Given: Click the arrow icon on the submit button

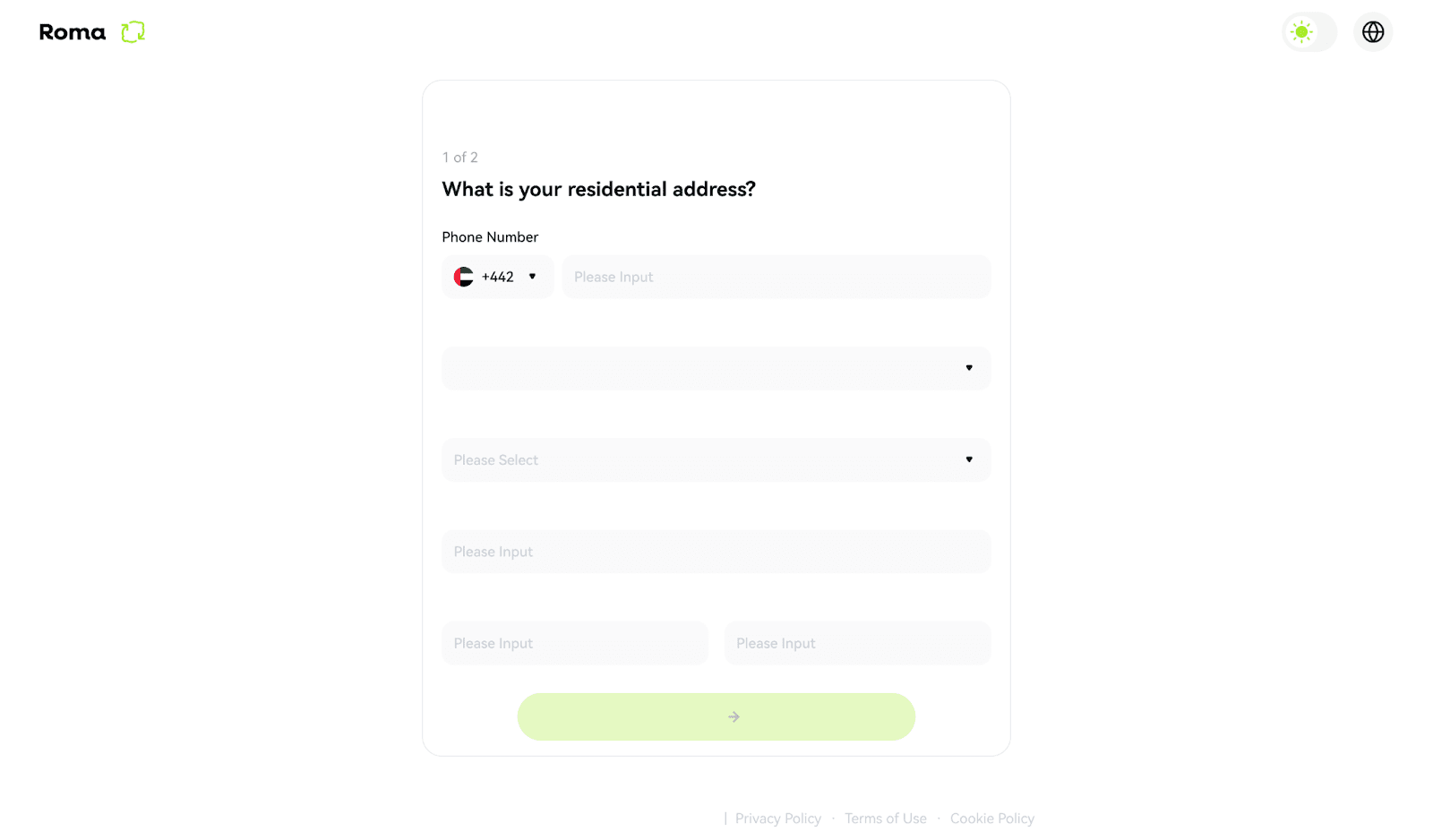Looking at the screenshot, I should (734, 716).
